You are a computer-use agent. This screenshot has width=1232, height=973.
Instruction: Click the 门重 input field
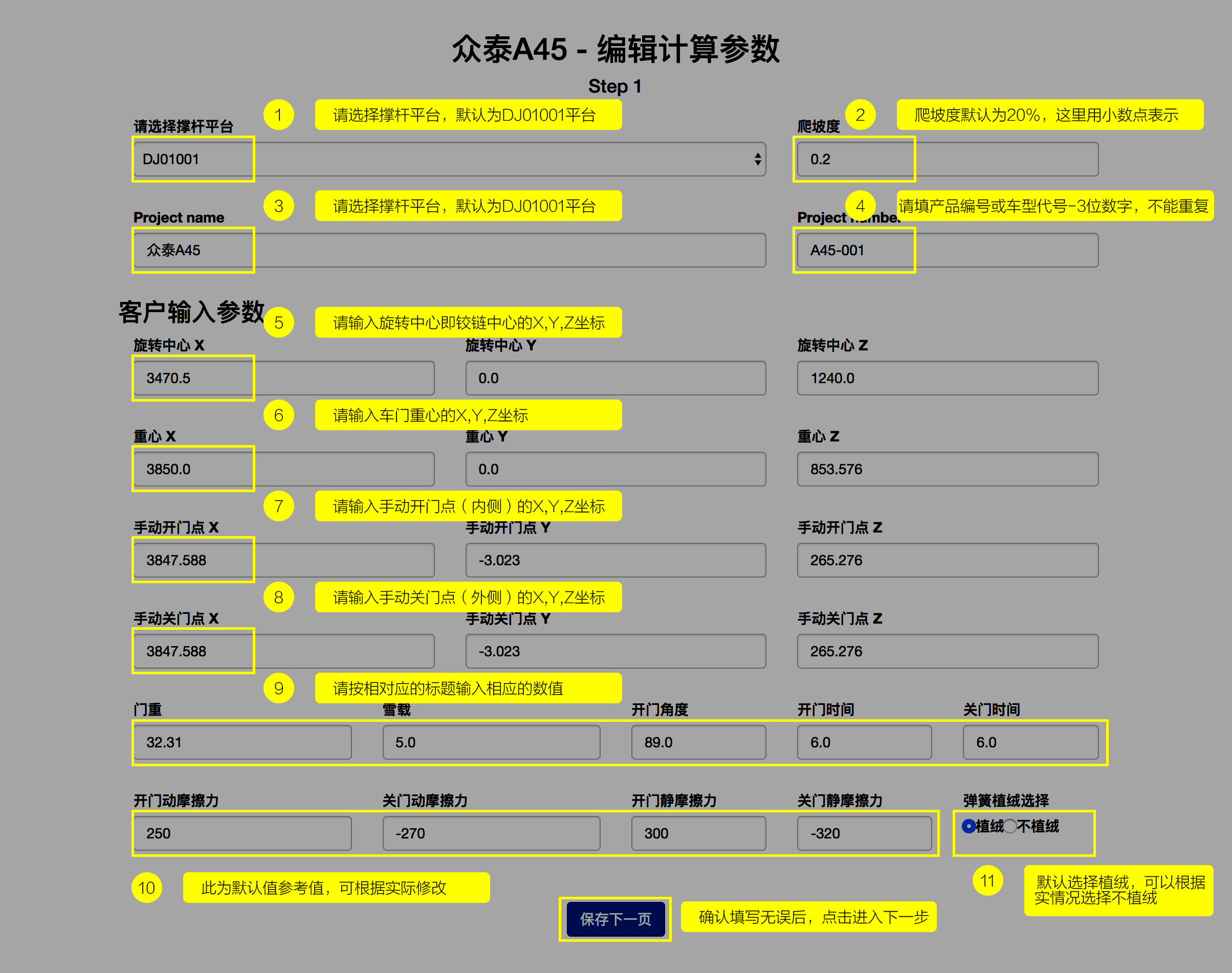(243, 742)
